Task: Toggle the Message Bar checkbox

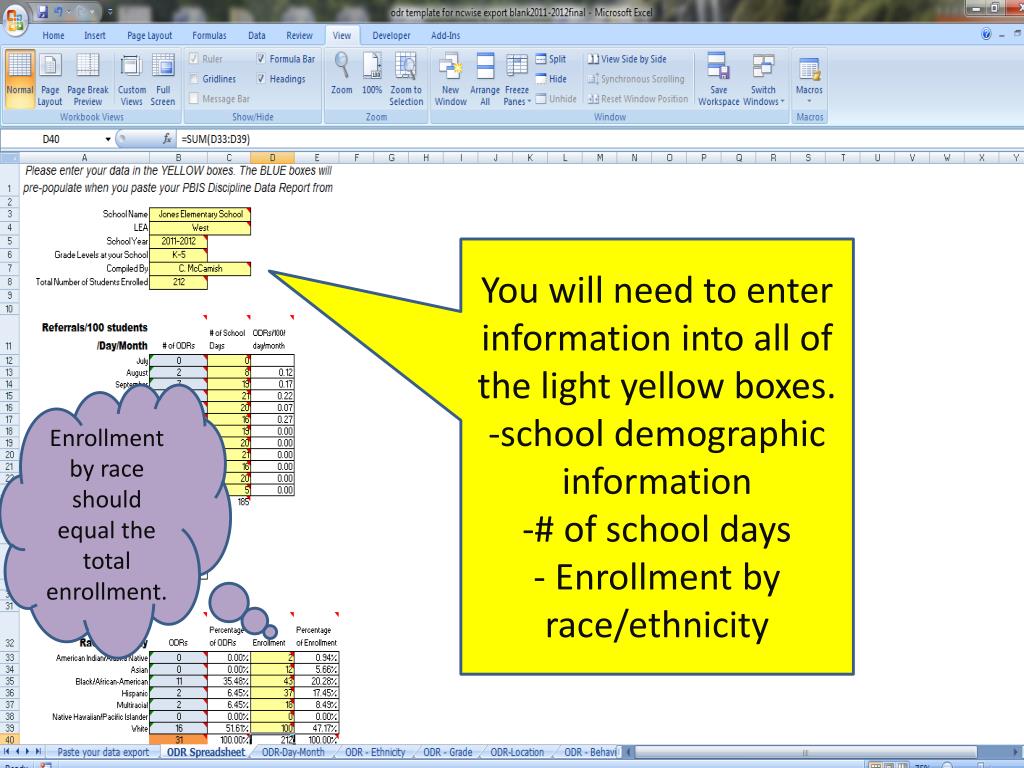Action: point(193,99)
